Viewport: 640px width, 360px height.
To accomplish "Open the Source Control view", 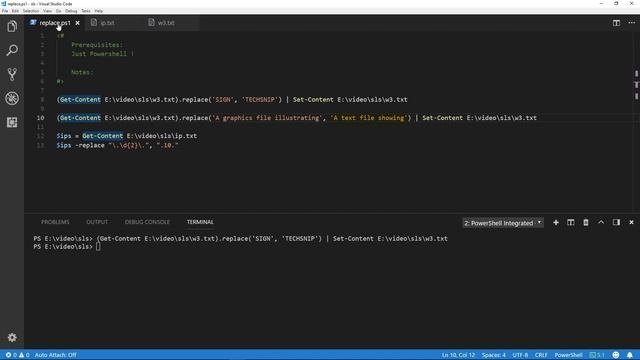I will tap(12, 74).
